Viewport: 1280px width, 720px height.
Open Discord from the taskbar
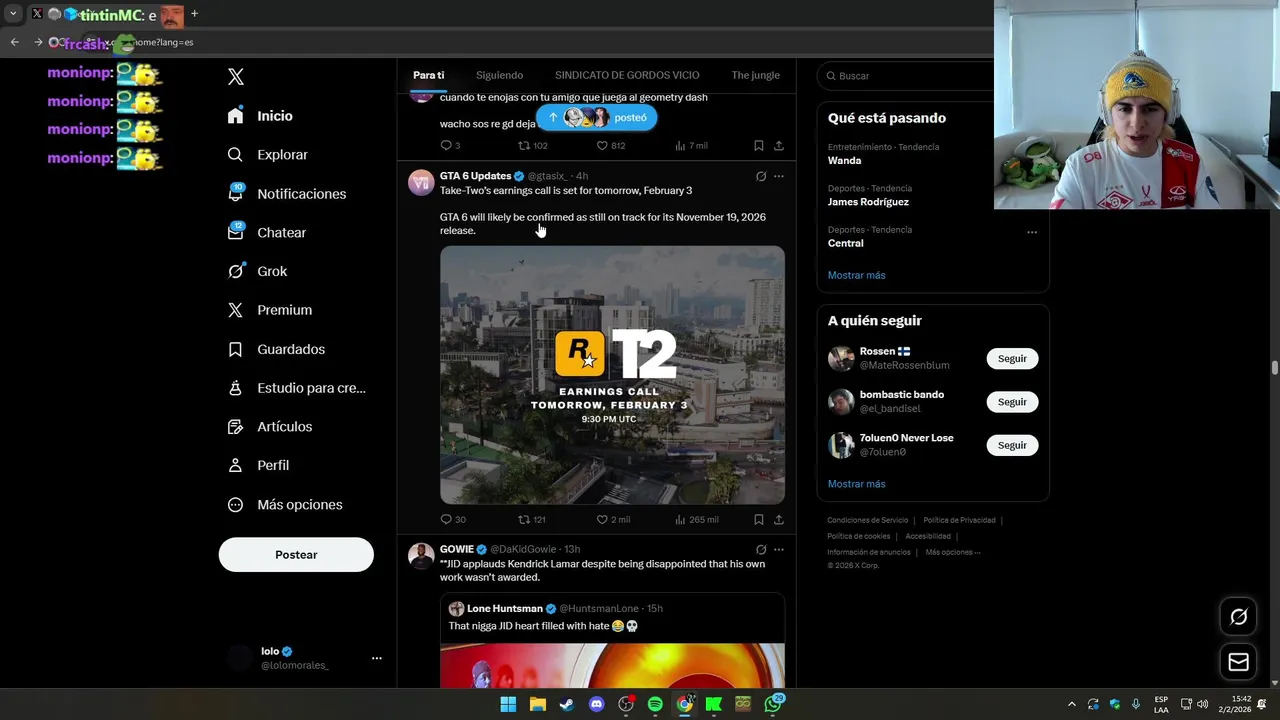click(597, 704)
